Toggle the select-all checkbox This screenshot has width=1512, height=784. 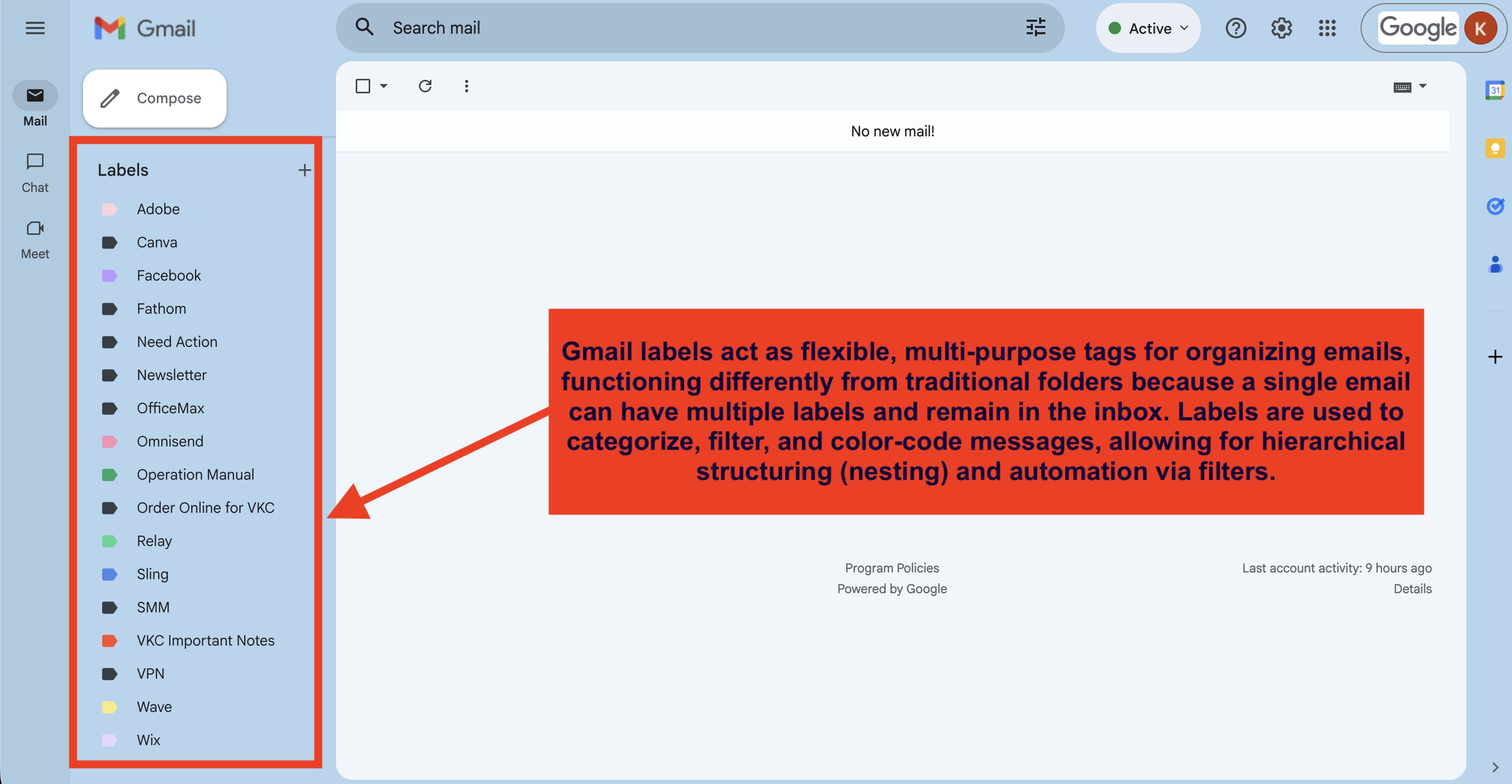(x=363, y=86)
